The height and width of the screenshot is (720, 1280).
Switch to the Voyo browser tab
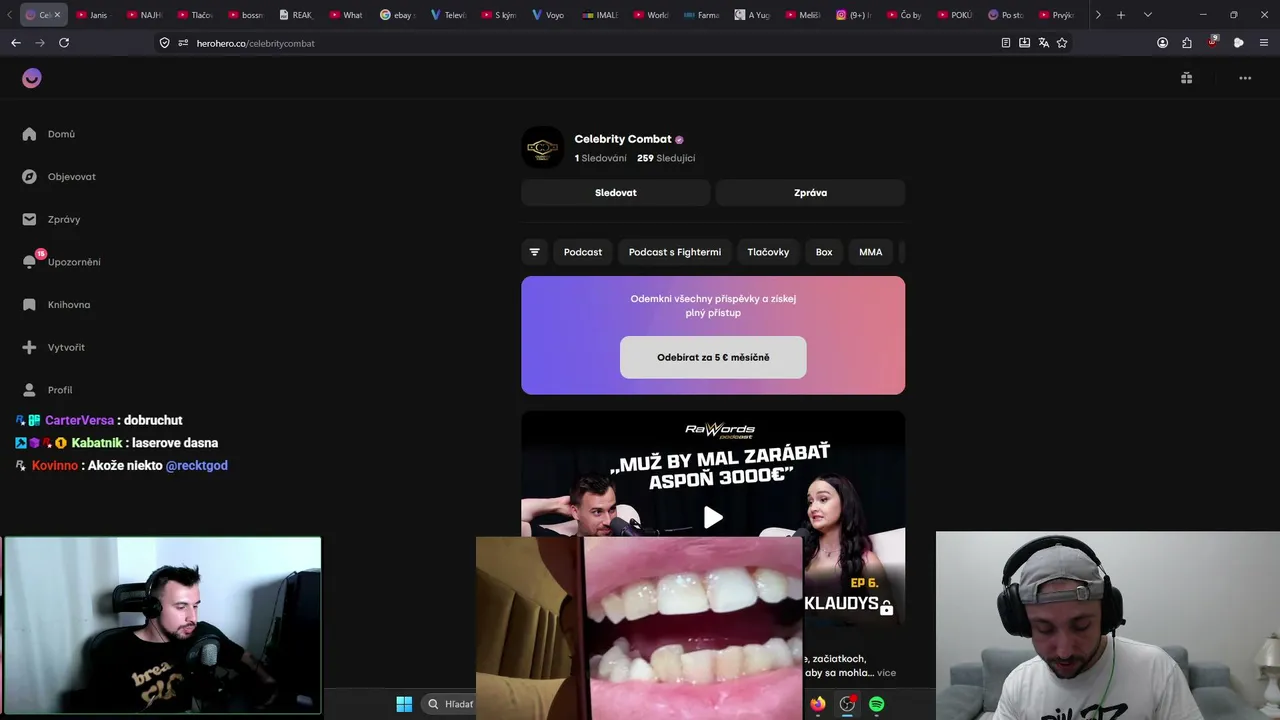pos(549,15)
